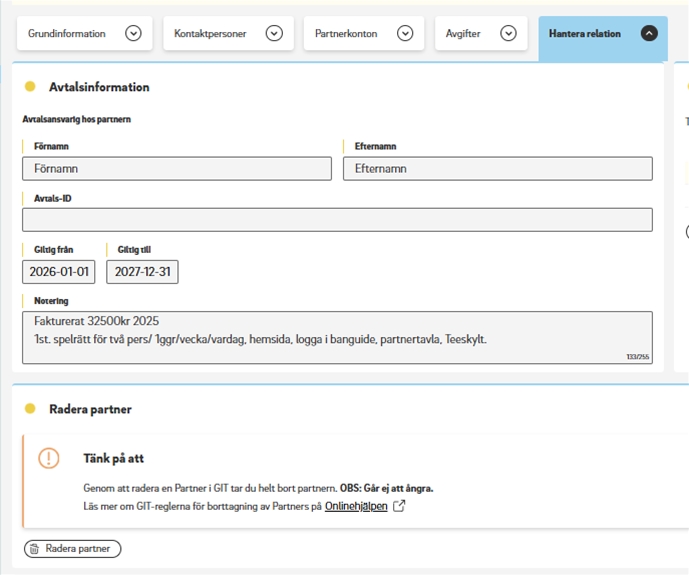Expand the Grundinformation section chevron
Viewport: 689px width, 575px height.
[x=133, y=34]
